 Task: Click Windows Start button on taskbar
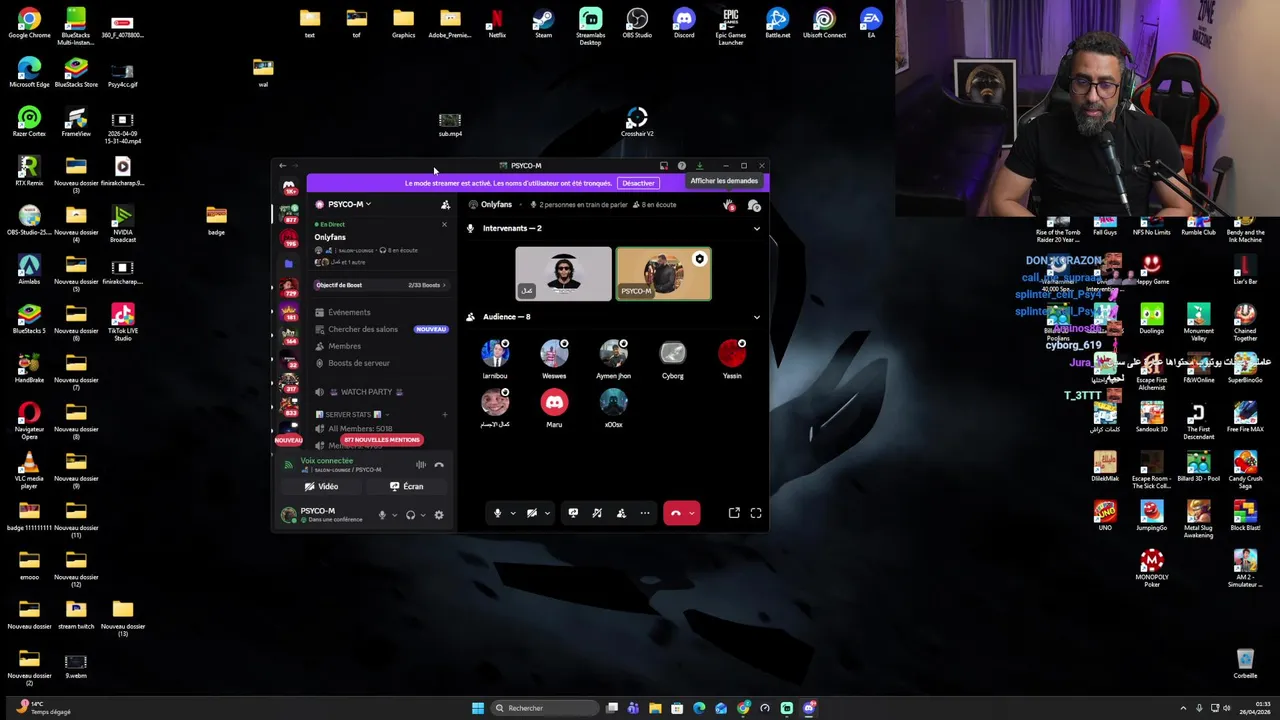(x=478, y=708)
